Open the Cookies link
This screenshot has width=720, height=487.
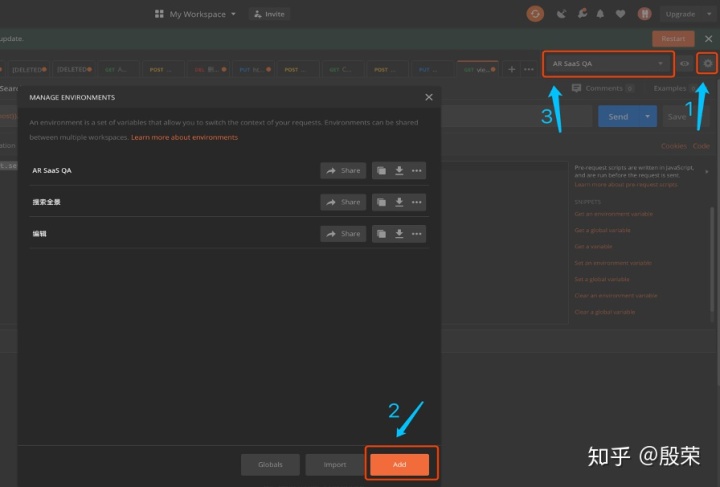(x=674, y=146)
